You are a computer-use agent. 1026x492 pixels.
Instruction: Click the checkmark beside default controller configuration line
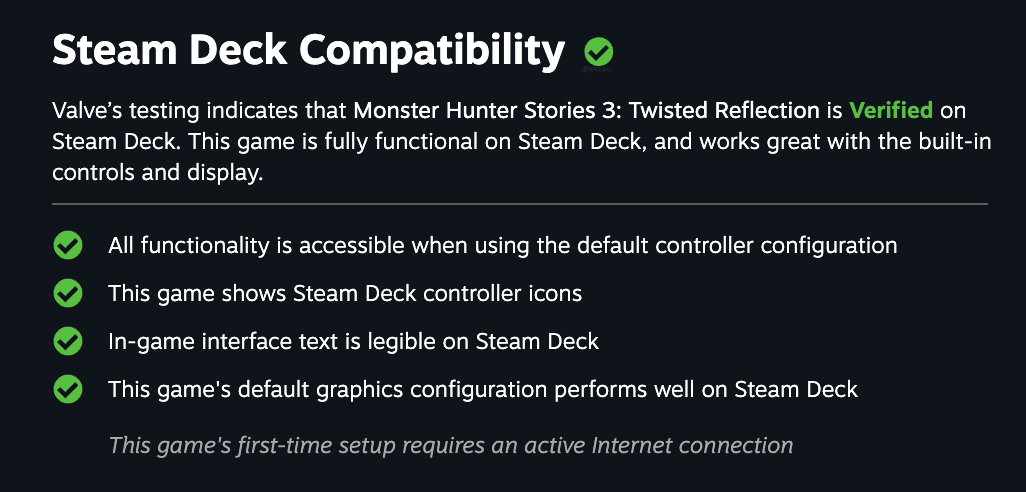(x=68, y=245)
